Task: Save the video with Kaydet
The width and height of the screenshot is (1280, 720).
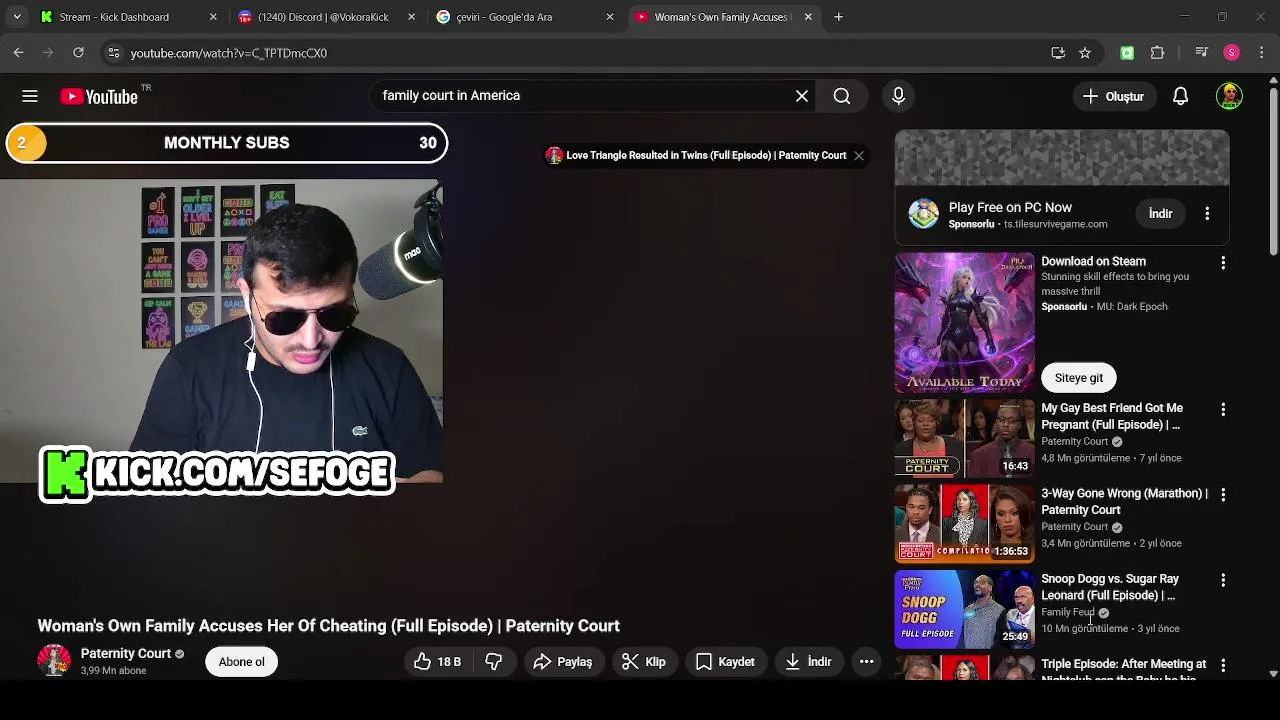Action: [x=725, y=662]
